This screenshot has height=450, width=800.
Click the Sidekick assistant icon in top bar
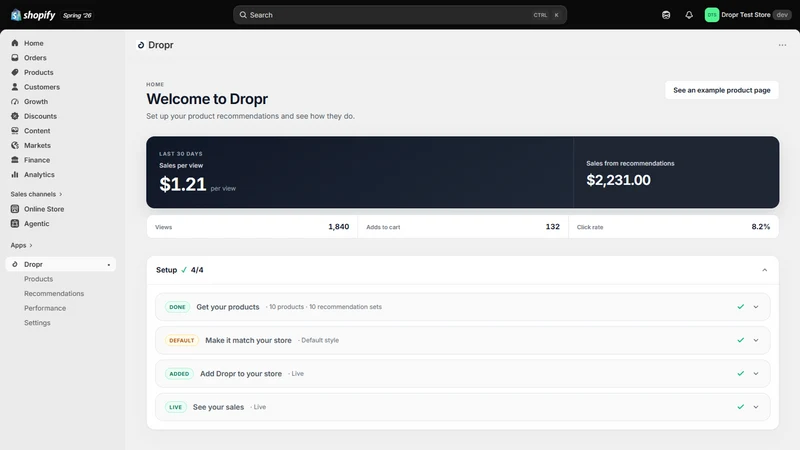pos(666,15)
